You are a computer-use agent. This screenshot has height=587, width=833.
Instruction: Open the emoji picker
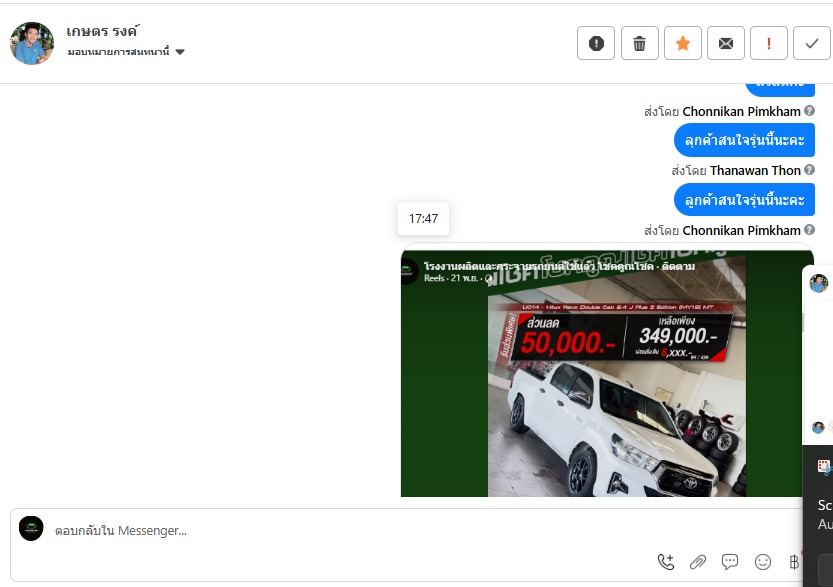click(763, 562)
